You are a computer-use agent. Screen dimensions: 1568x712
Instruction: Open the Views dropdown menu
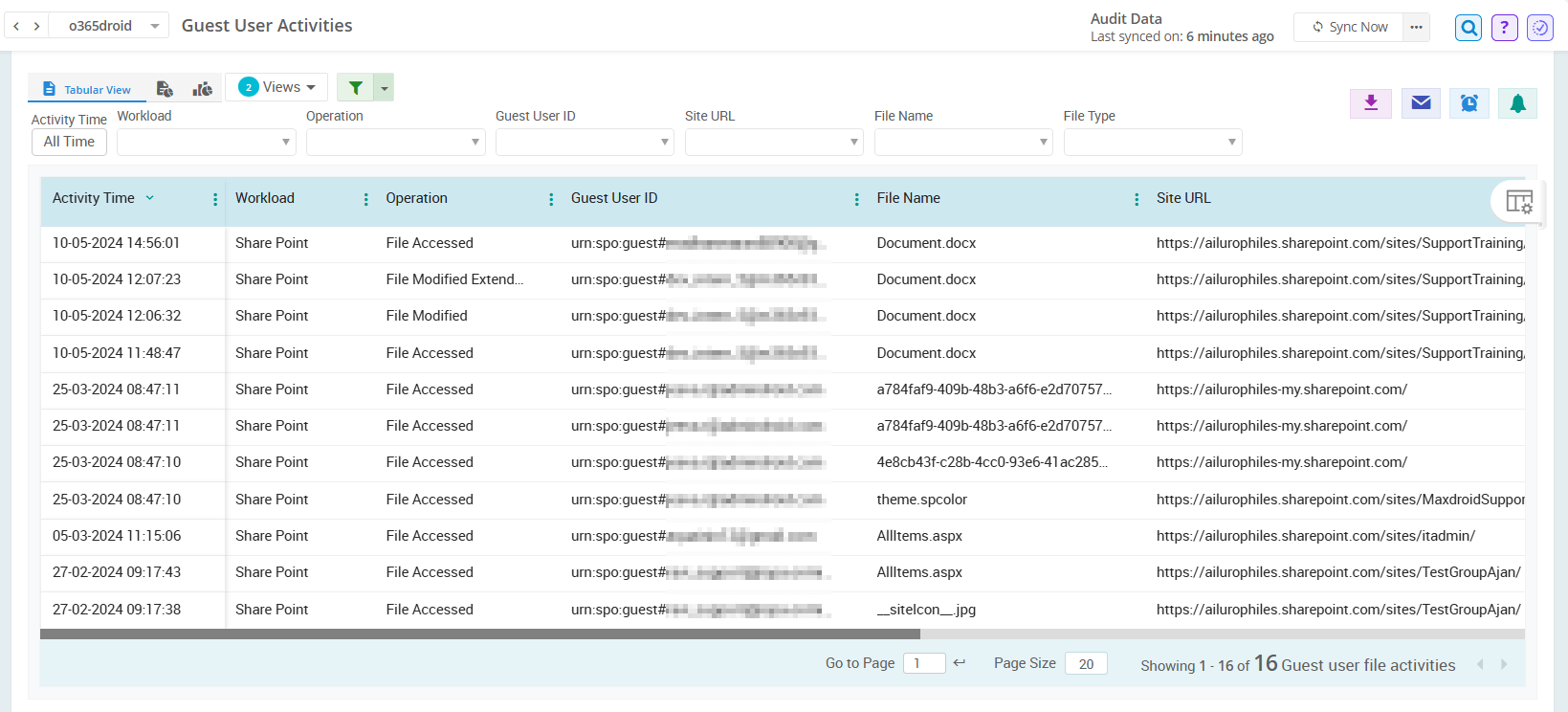tap(276, 87)
